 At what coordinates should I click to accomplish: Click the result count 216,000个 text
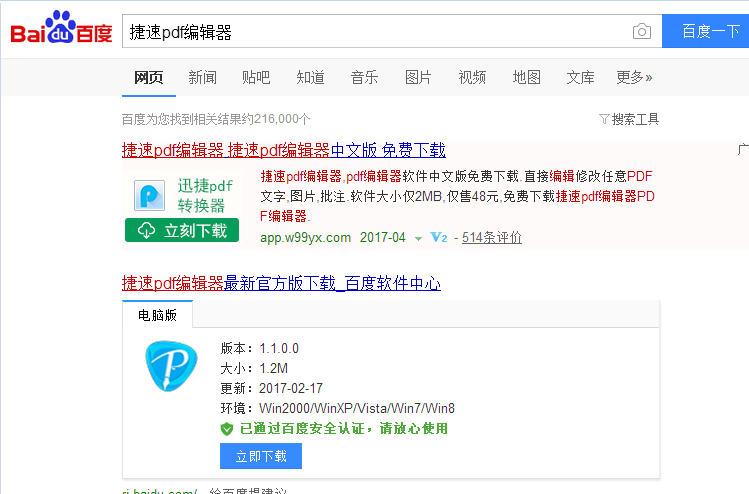click(216, 119)
